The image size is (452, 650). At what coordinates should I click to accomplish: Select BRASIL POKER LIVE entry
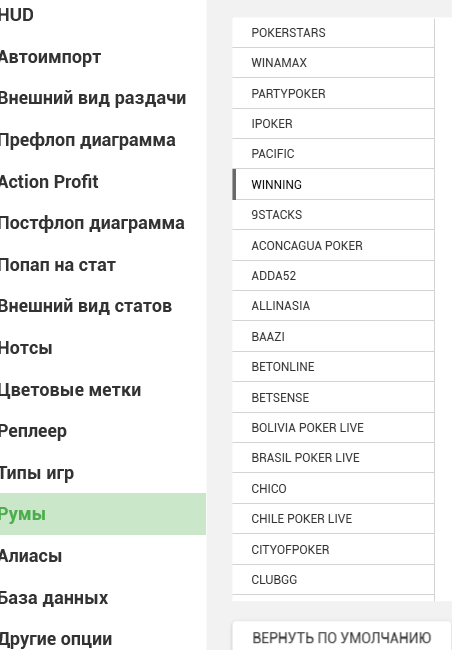pos(333,458)
